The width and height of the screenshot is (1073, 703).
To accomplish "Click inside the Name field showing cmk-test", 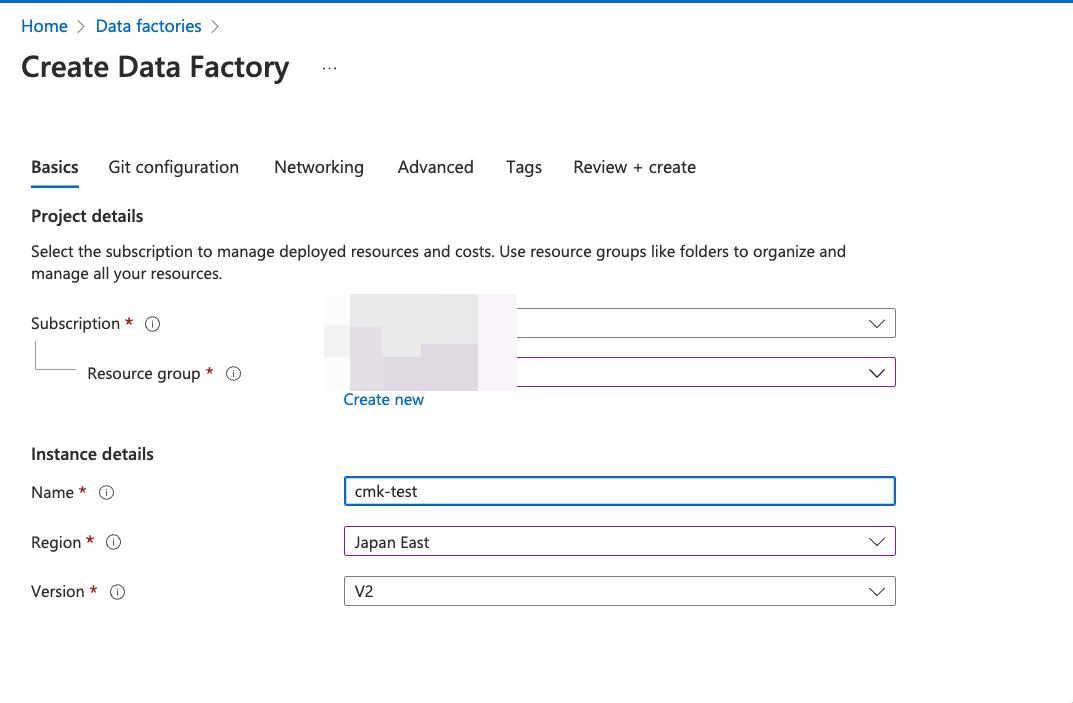I will click(x=620, y=491).
